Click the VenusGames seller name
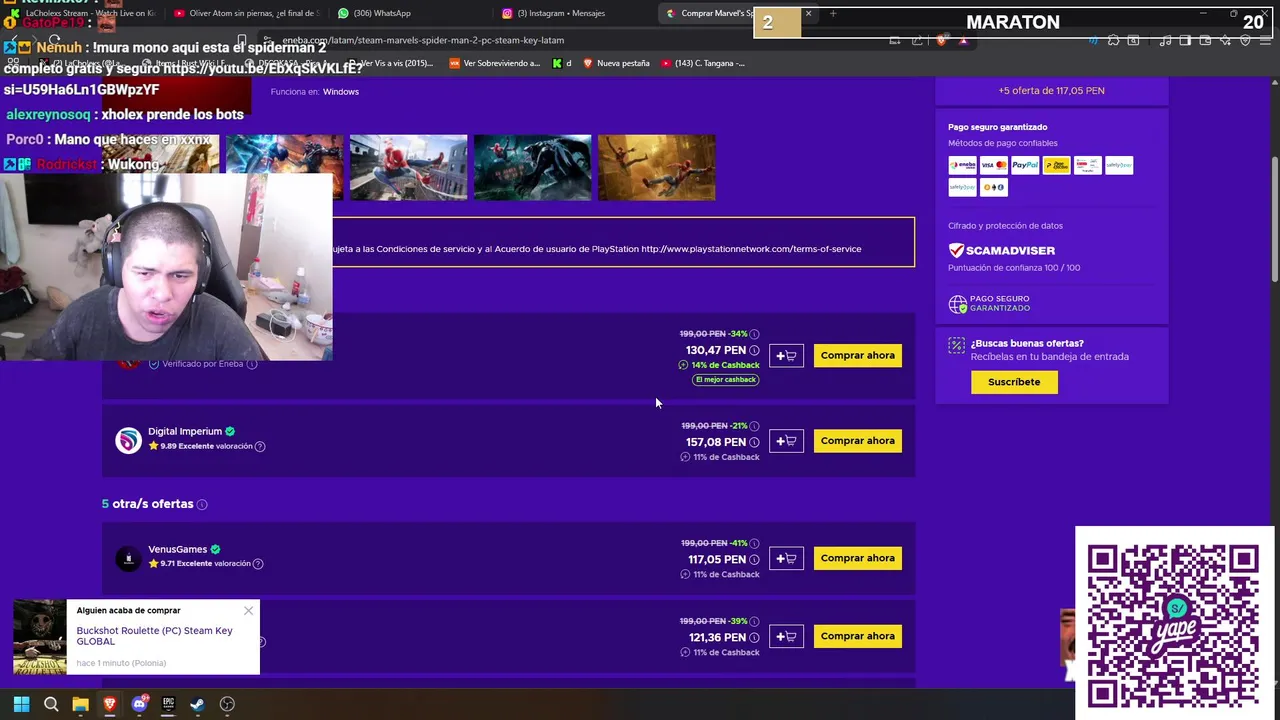Screen dimensions: 1280x720 [178, 549]
